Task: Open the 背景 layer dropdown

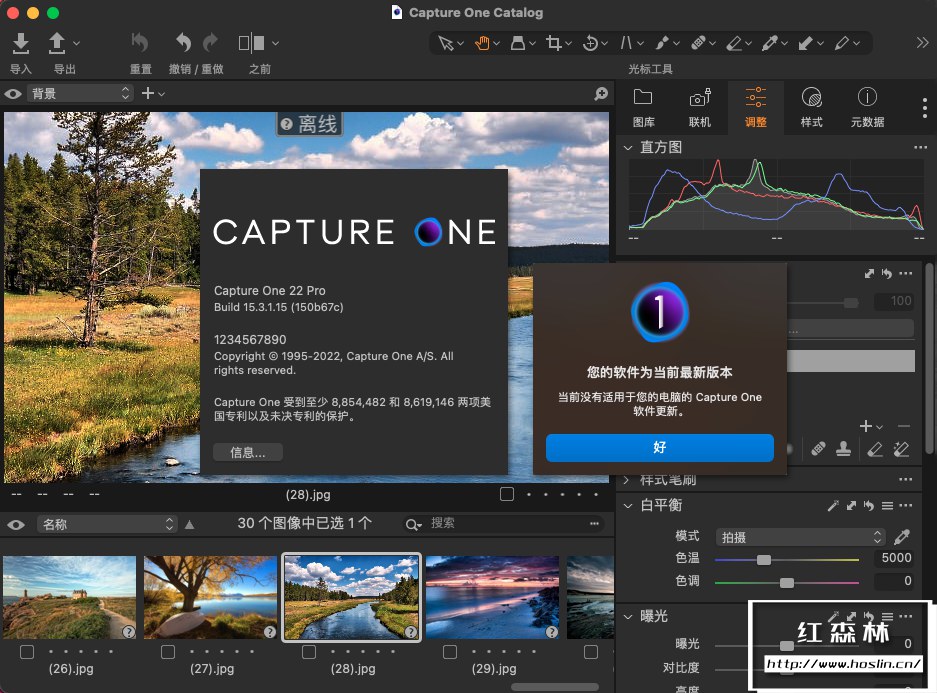Action: [x=80, y=93]
